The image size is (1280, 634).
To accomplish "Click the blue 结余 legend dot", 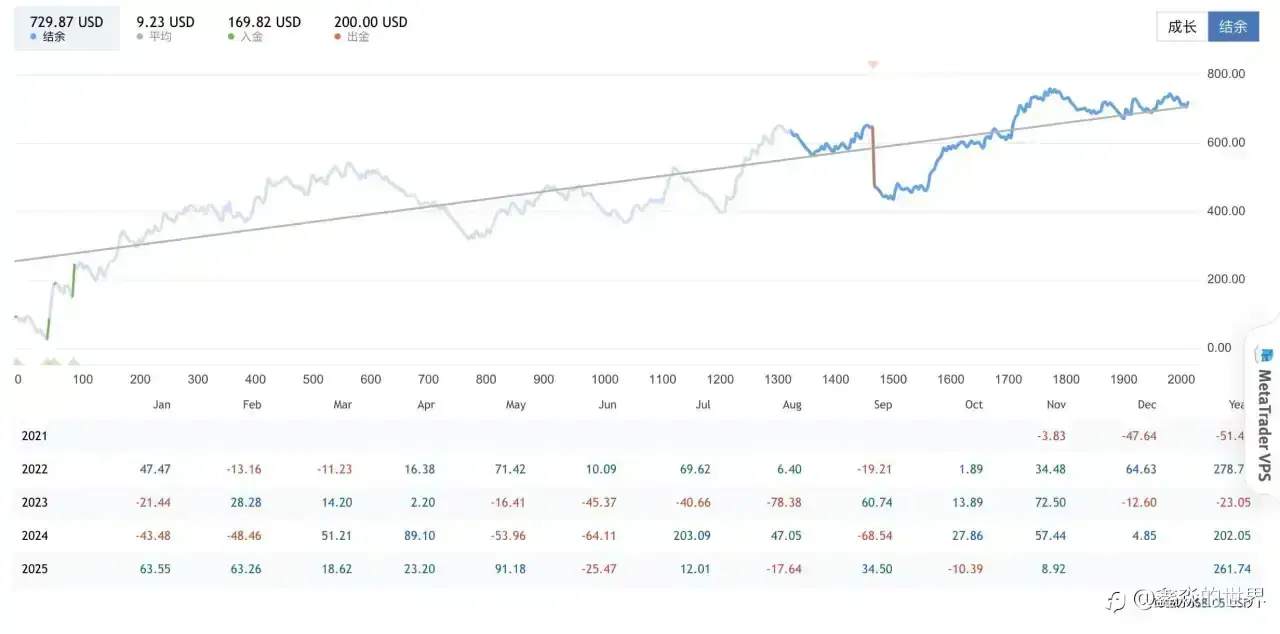I will point(34,37).
